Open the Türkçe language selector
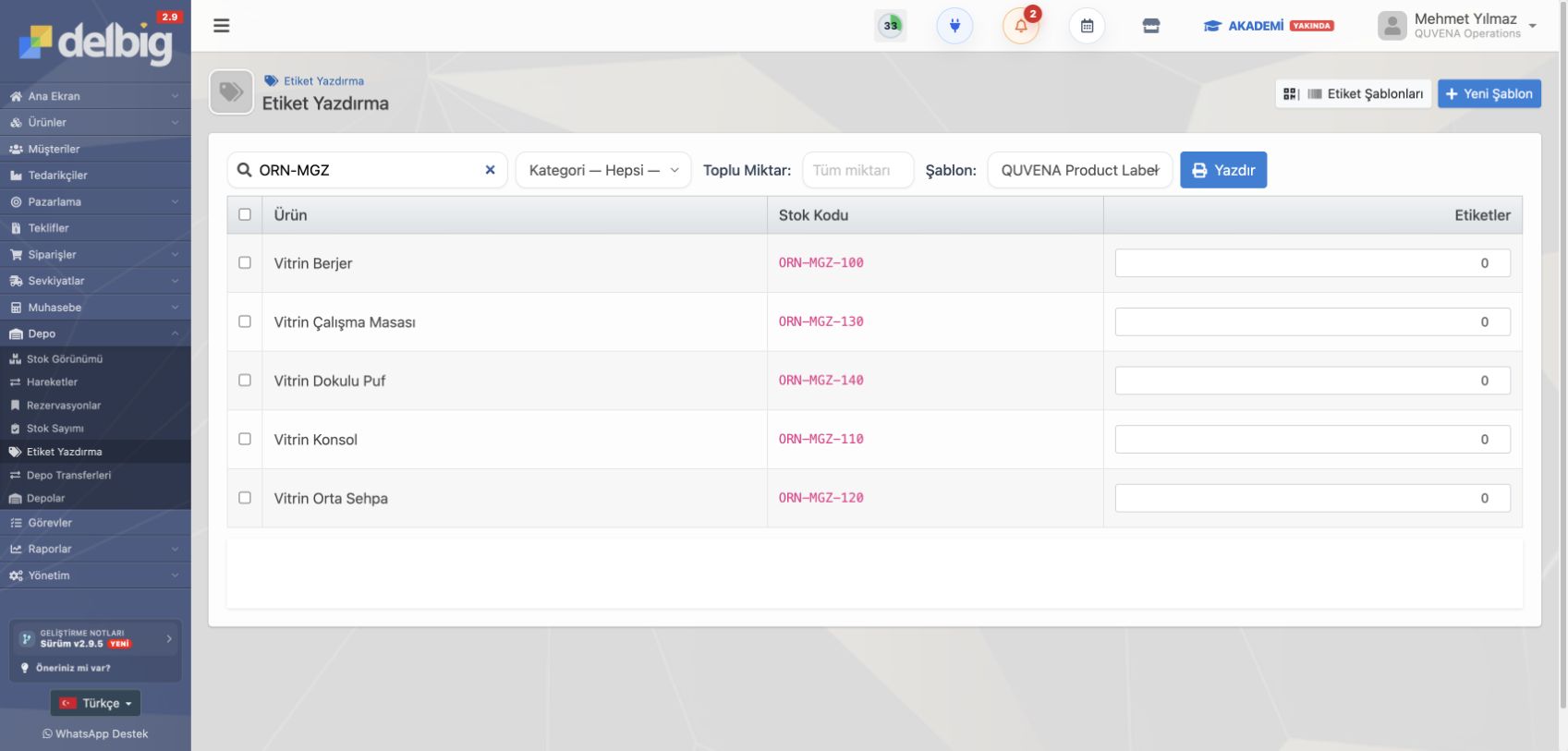This screenshot has width=1568, height=751. (95, 703)
